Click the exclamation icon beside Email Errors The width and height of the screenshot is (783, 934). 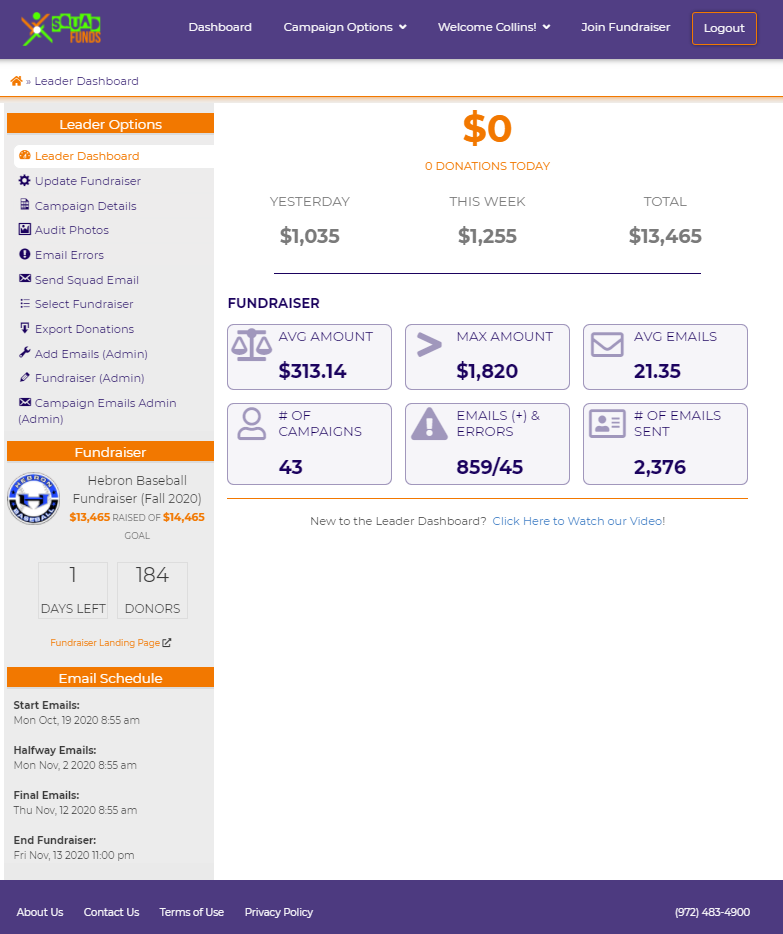tap(25, 255)
